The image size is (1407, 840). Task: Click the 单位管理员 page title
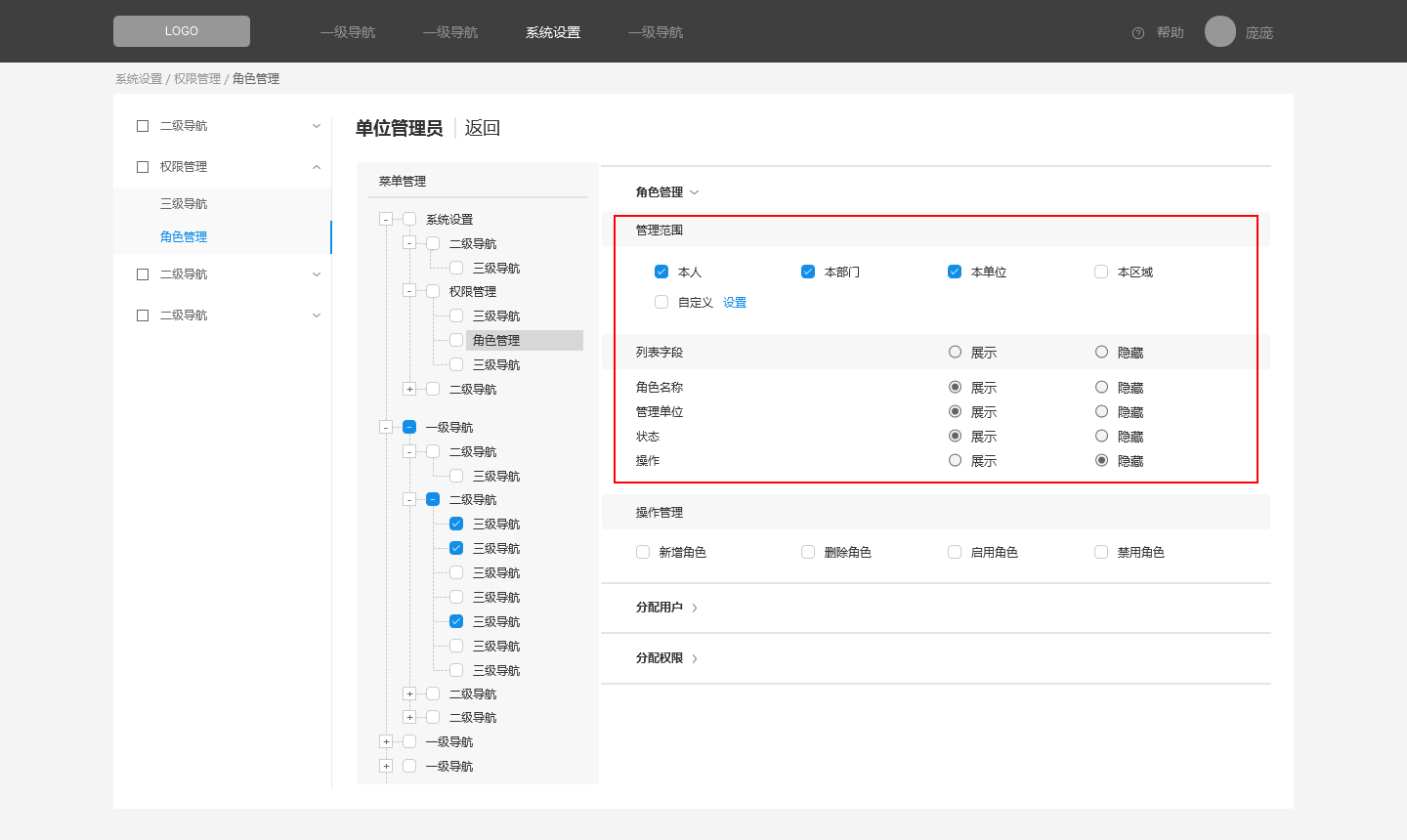[x=399, y=128]
